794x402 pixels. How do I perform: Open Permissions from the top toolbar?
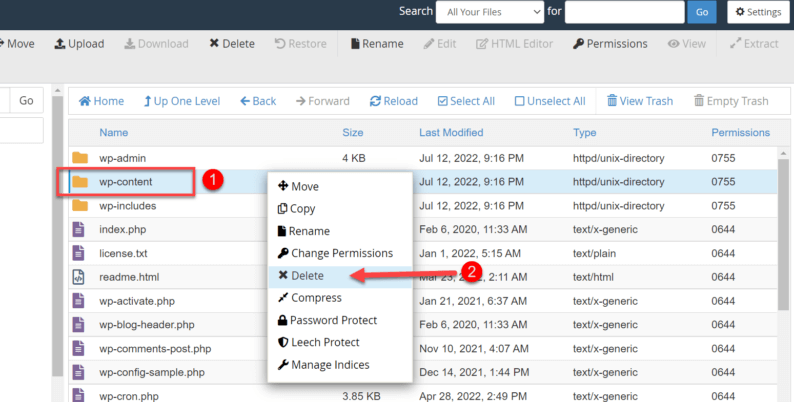[610, 44]
